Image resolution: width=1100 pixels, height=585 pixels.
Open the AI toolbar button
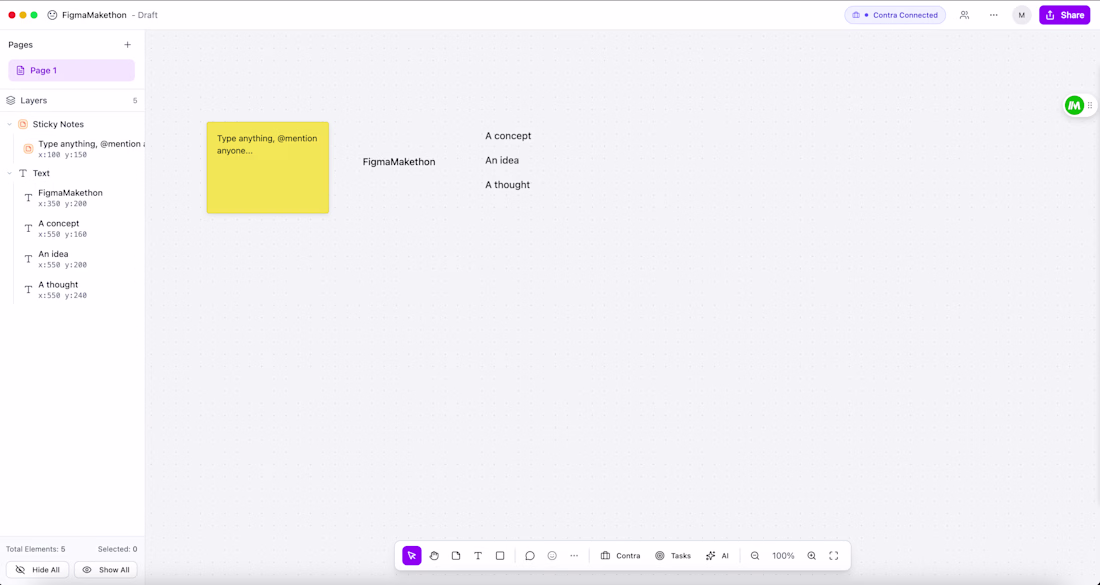pos(717,556)
